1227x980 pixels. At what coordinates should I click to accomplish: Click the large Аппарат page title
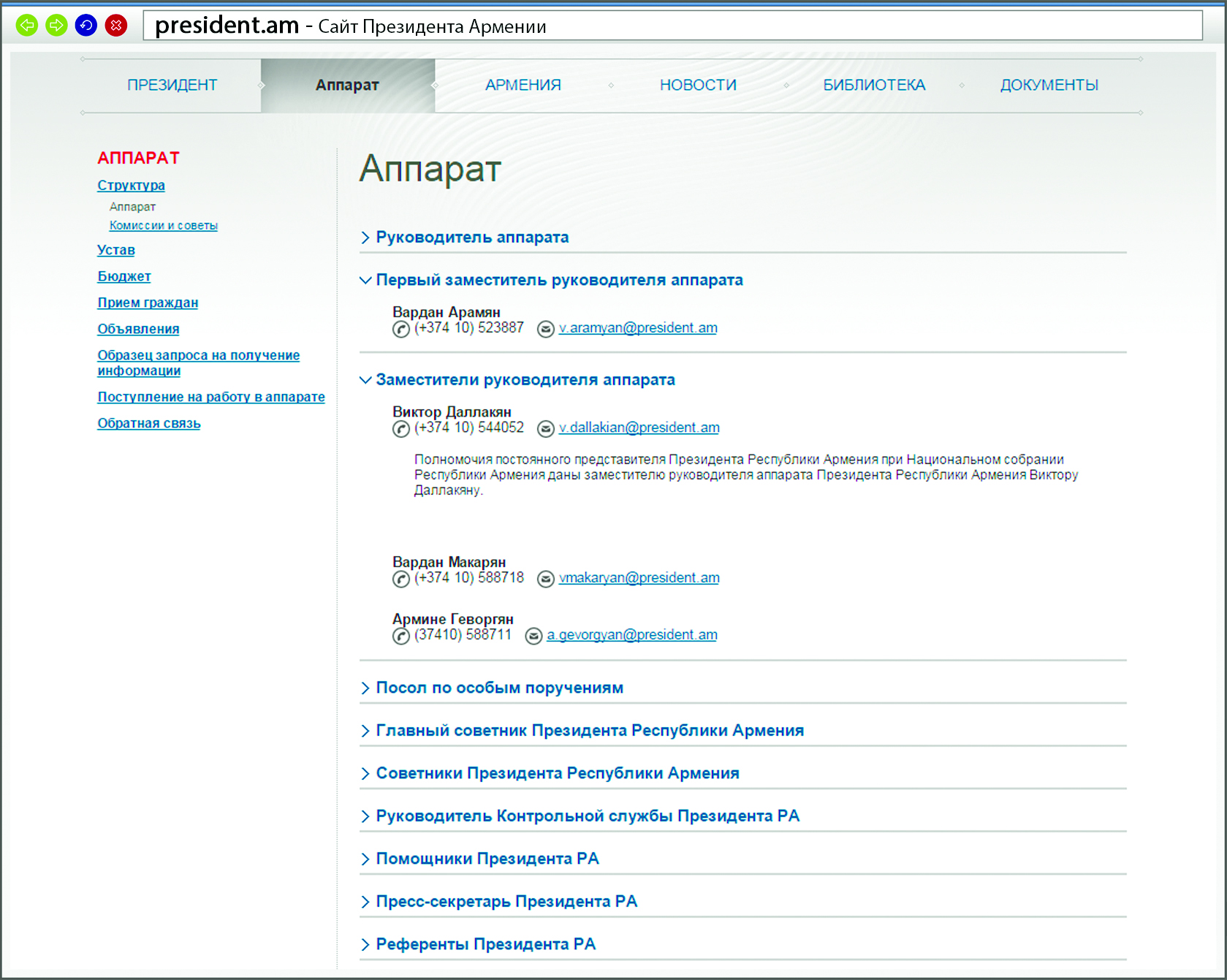pyautogui.click(x=430, y=169)
